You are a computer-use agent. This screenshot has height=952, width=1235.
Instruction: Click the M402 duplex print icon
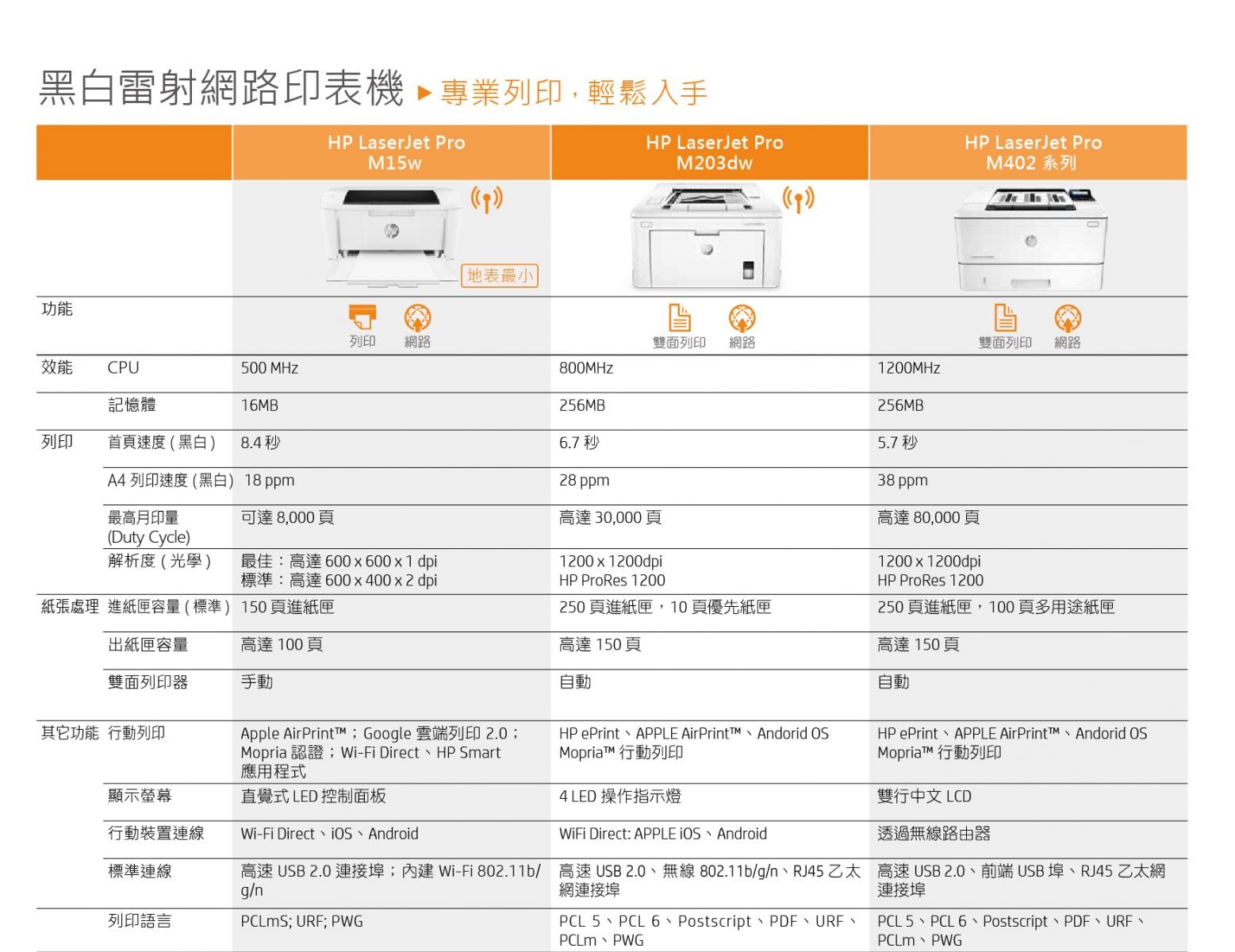pyautogui.click(x=1006, y=317)
